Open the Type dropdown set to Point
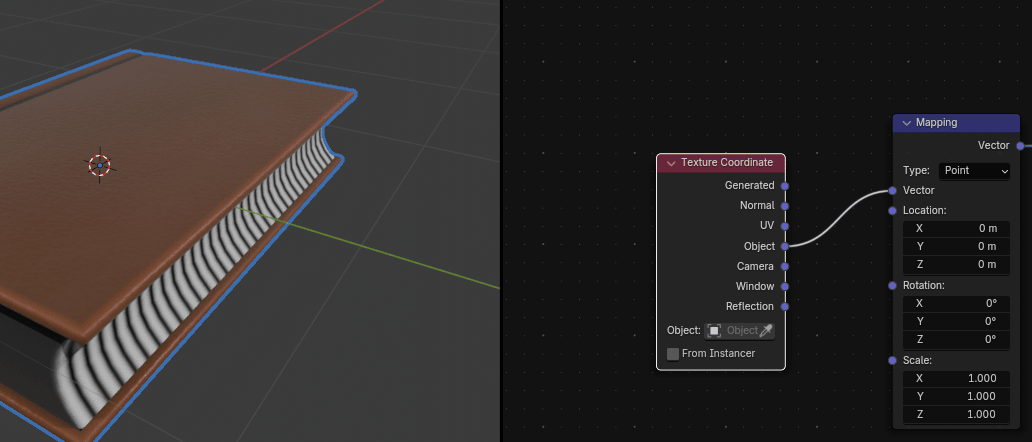This screenshot has height=442, width=1032. (x=975, y=171)
